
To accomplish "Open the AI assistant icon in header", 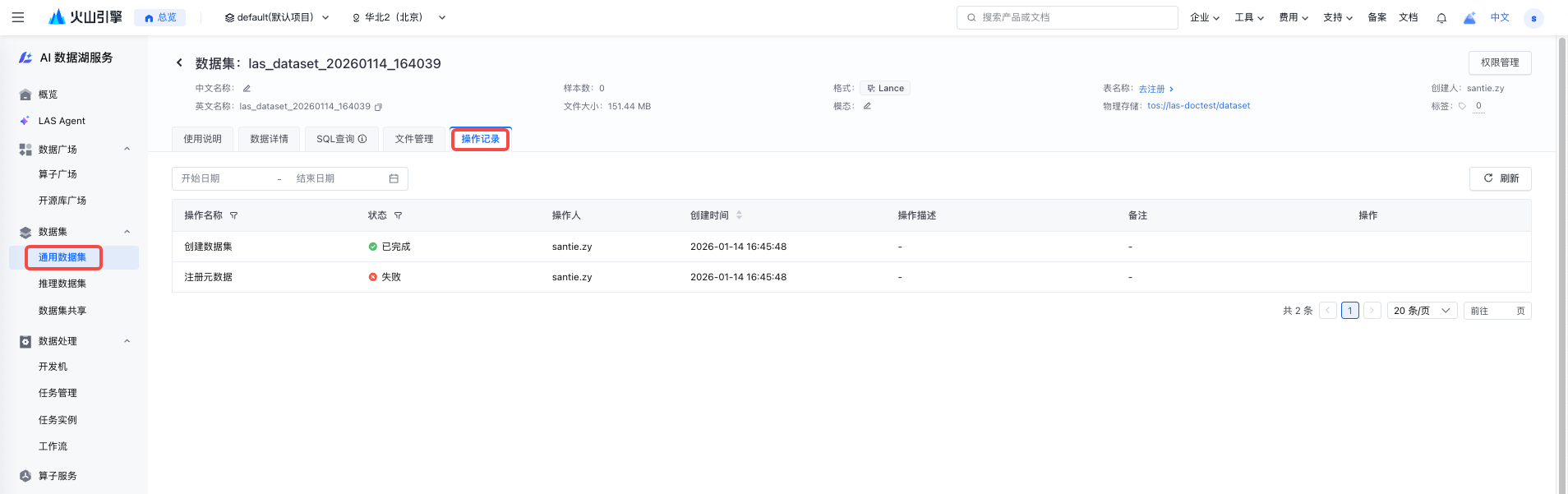I will coord(1469,18).
